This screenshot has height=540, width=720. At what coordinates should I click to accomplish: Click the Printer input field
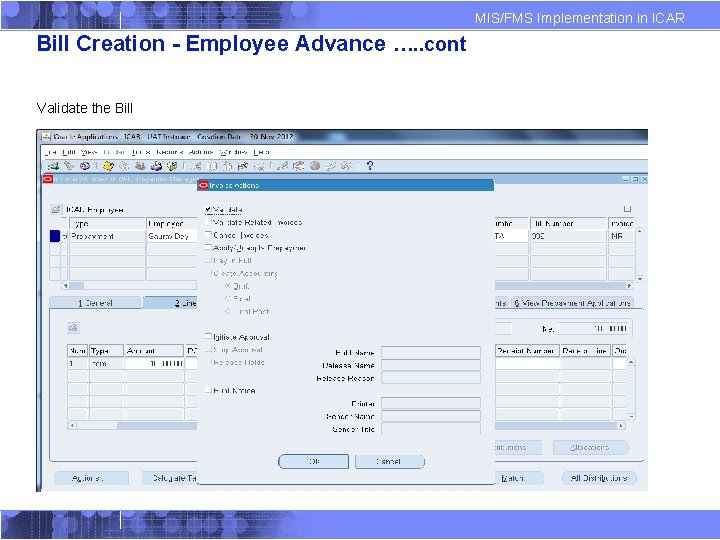coord(431,403)
